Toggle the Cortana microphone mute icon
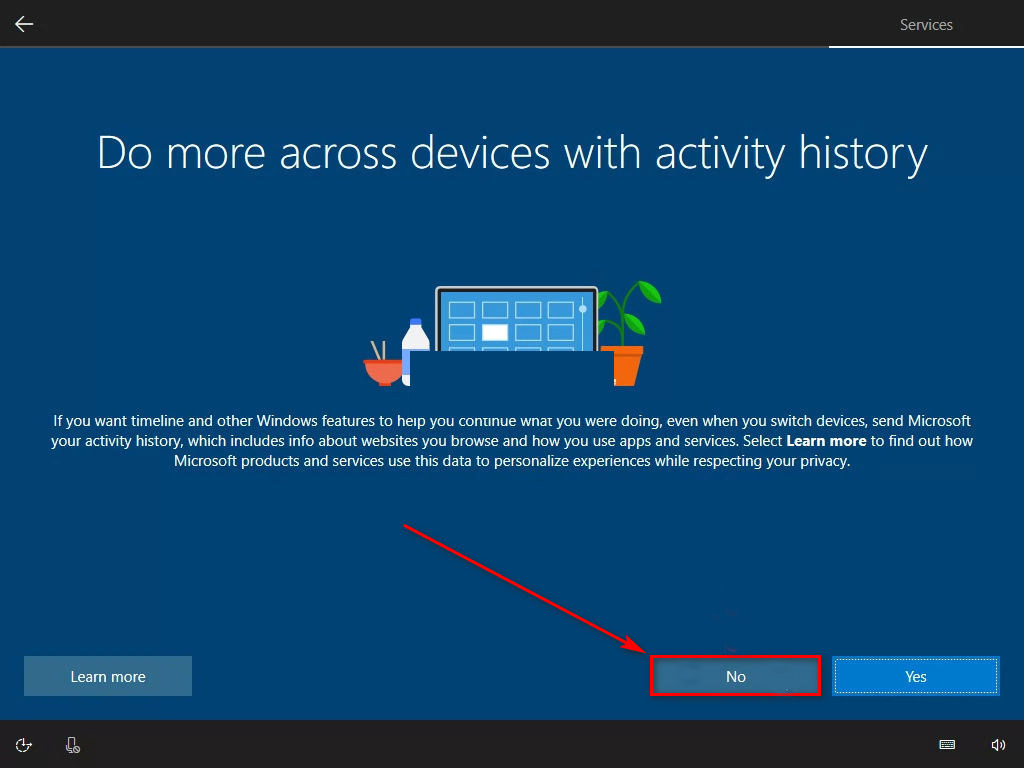Viewport: 1024px width, 768px height. coord(72,744)
